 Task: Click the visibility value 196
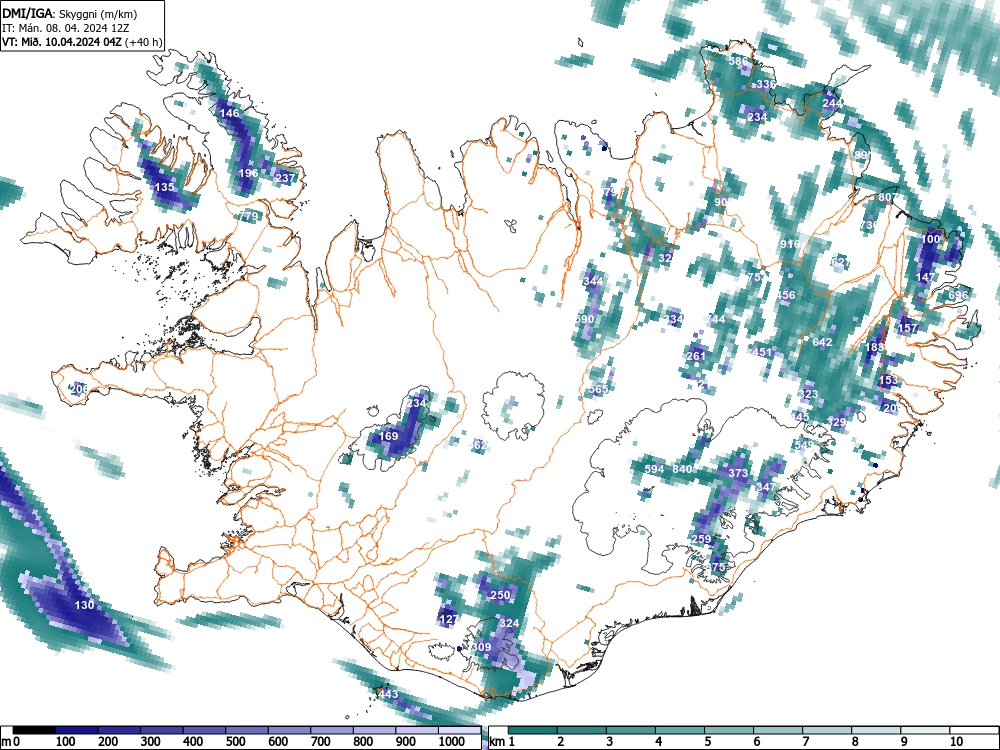pyautogui.click(x=248, y=173)
